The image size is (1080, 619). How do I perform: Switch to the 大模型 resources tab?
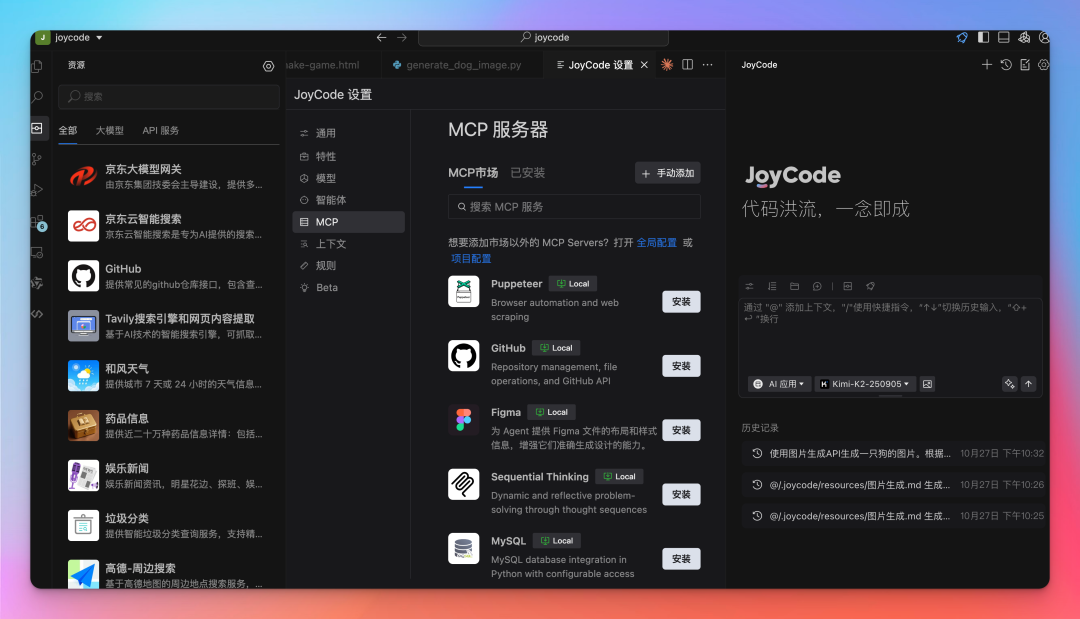(110, 131)
